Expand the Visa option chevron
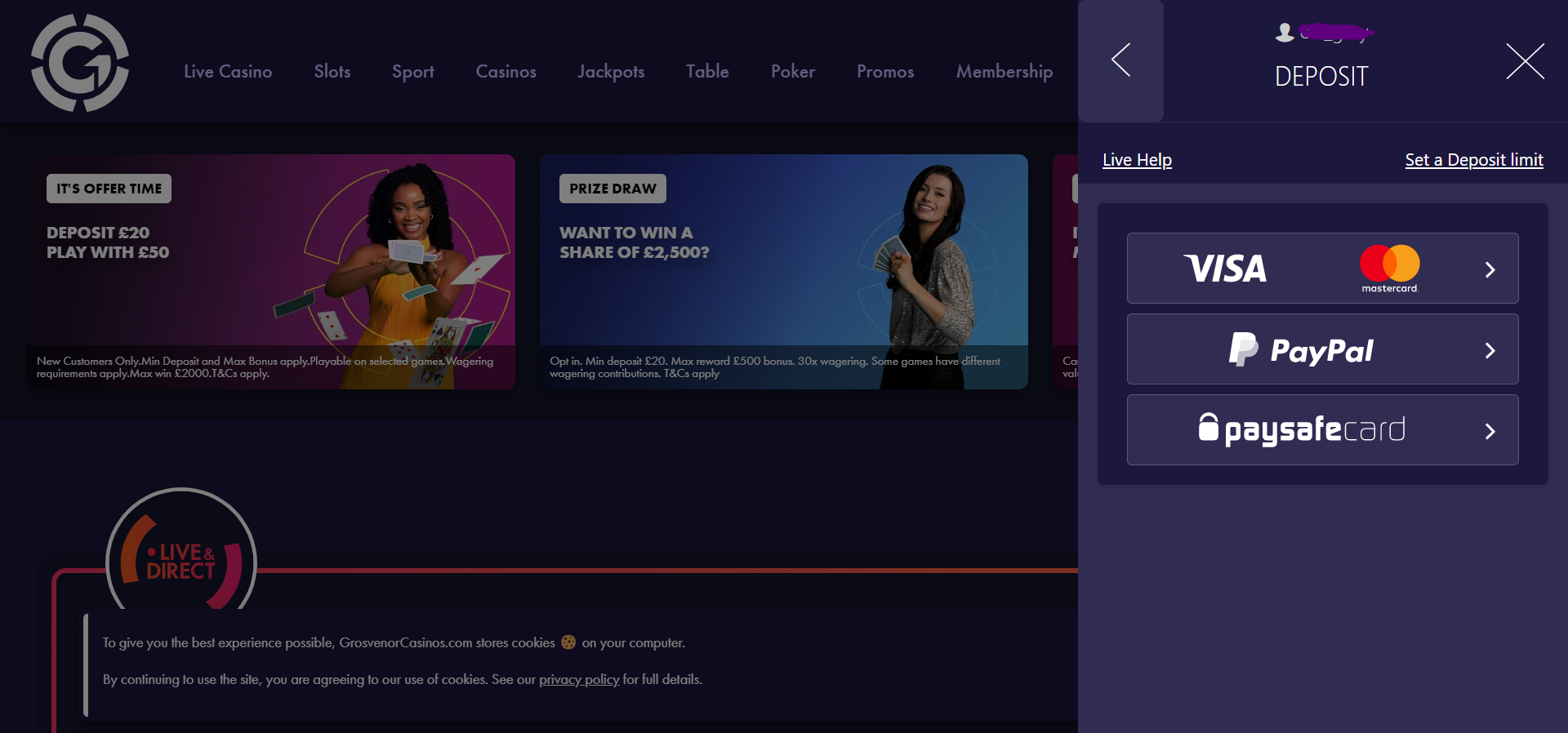 (x=1490, y=269)
